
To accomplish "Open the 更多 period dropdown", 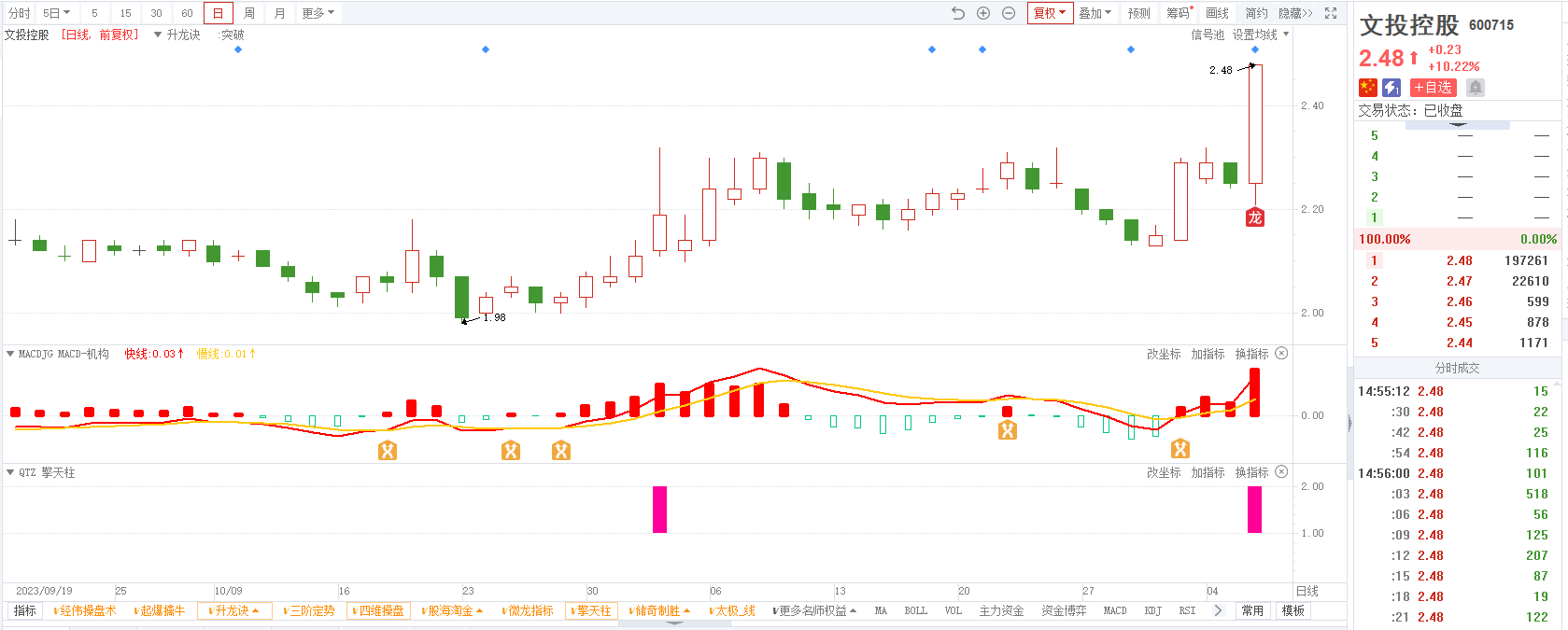I will (318, 13).
